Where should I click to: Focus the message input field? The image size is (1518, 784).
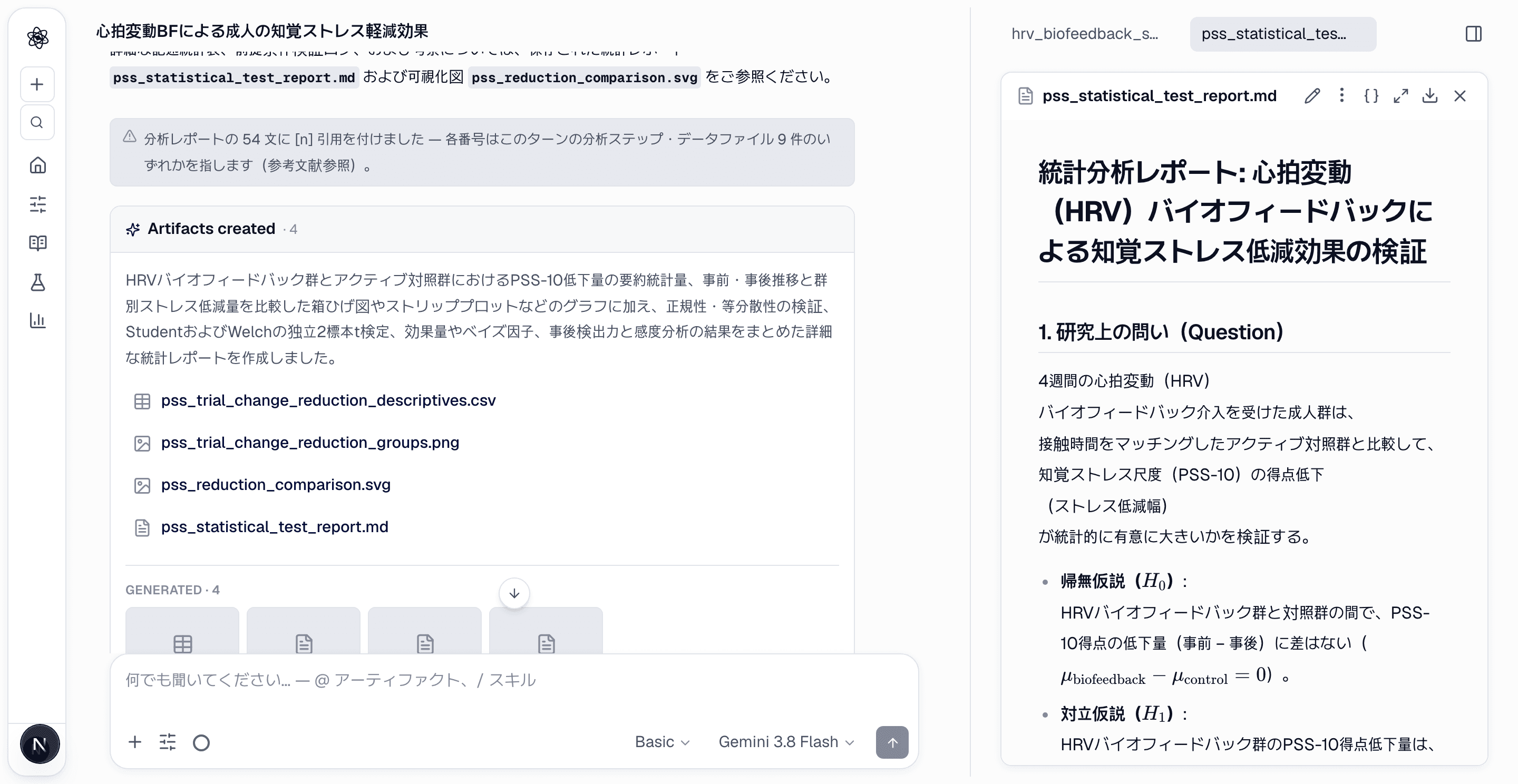coord(513,681)
